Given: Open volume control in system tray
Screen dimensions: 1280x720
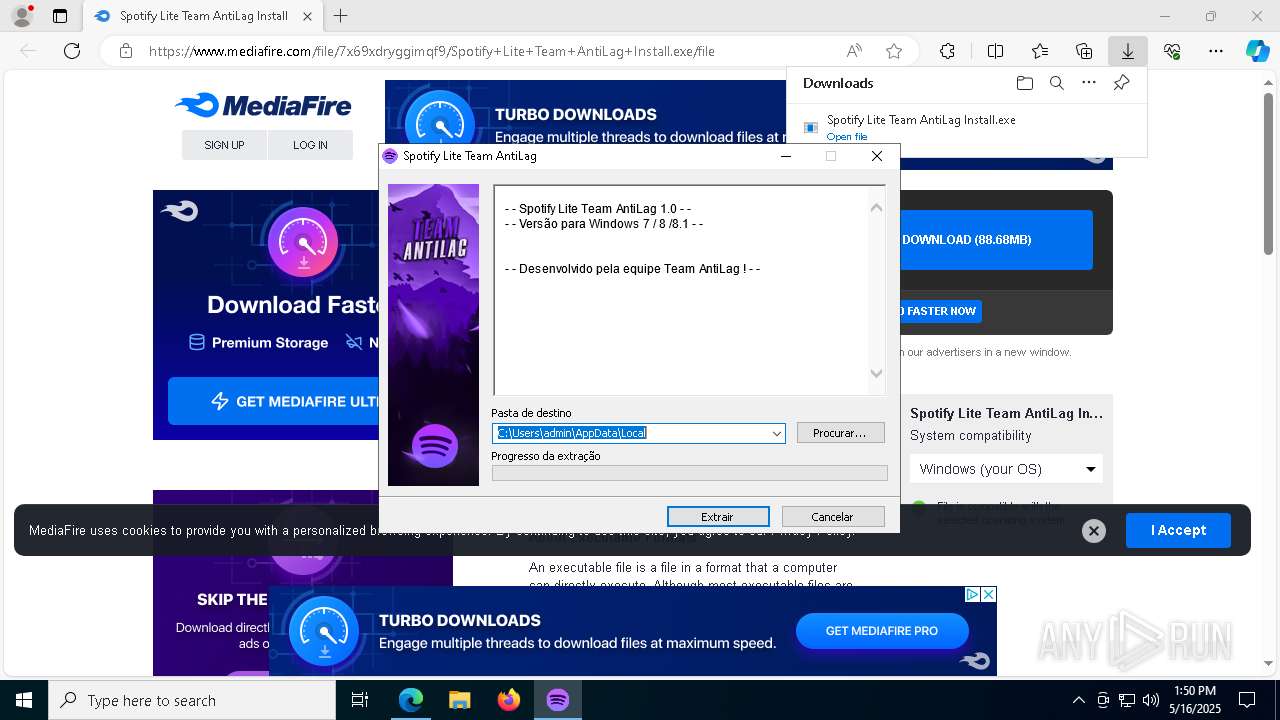Looking at the screenshot, I should click(x=1151, y=700).
